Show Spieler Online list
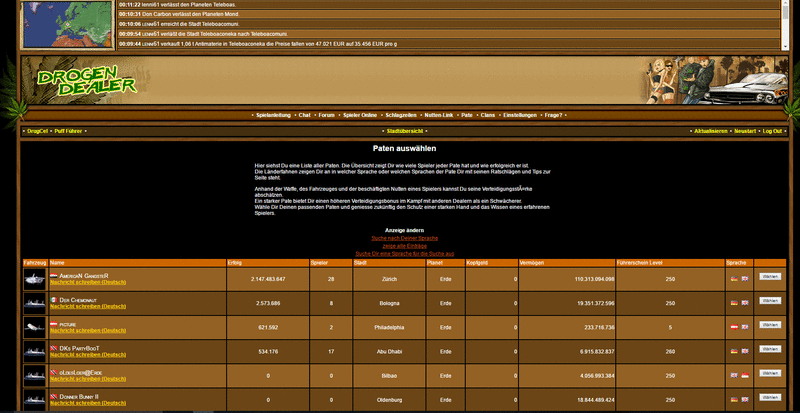 tap(360, 115)
